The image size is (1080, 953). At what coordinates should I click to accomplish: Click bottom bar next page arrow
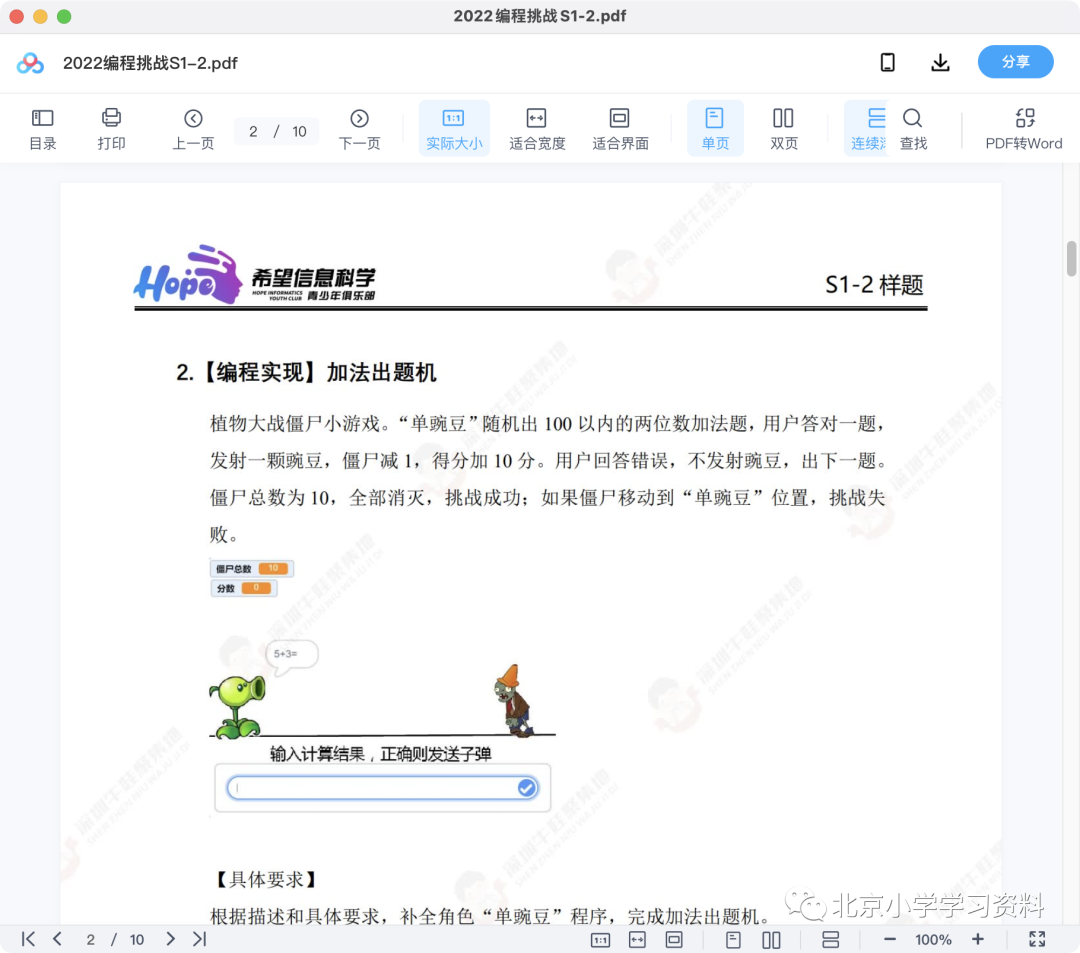[170, 939]
